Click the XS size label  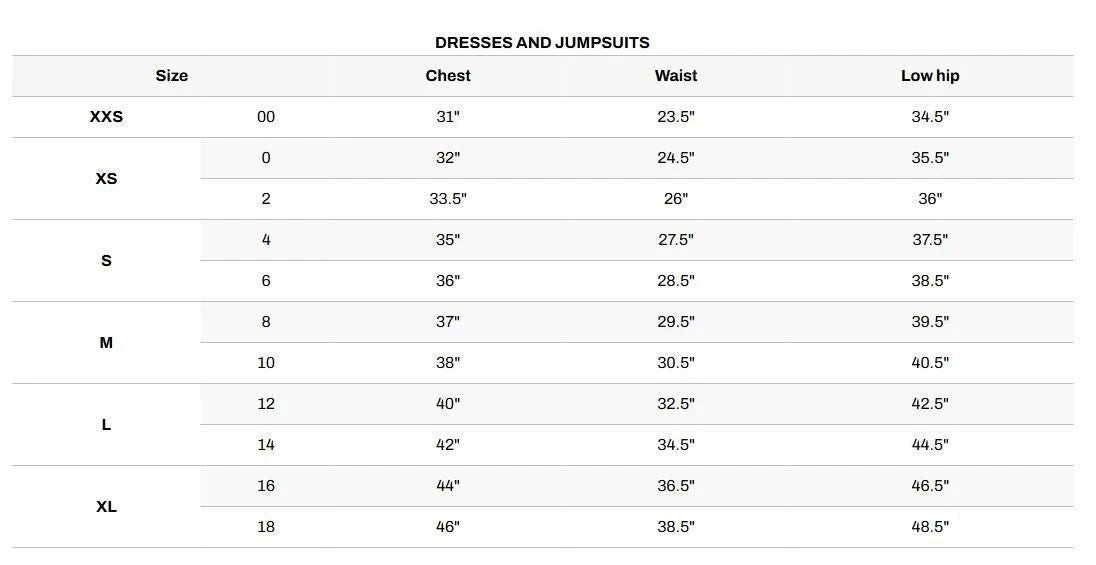(x=106, y=179)
